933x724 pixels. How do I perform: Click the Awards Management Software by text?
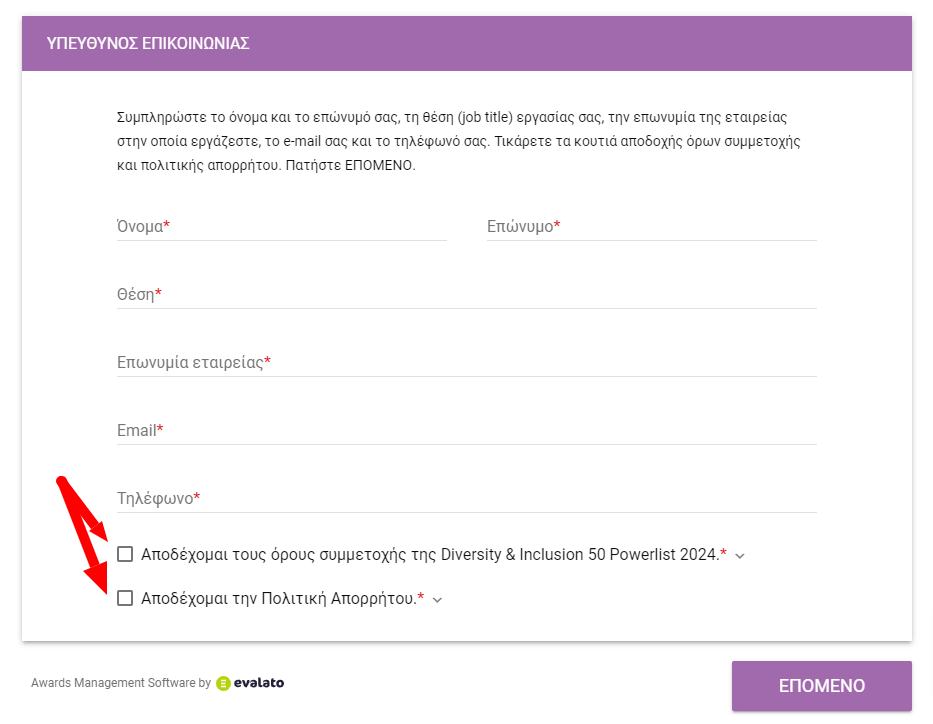pos(121,683)
